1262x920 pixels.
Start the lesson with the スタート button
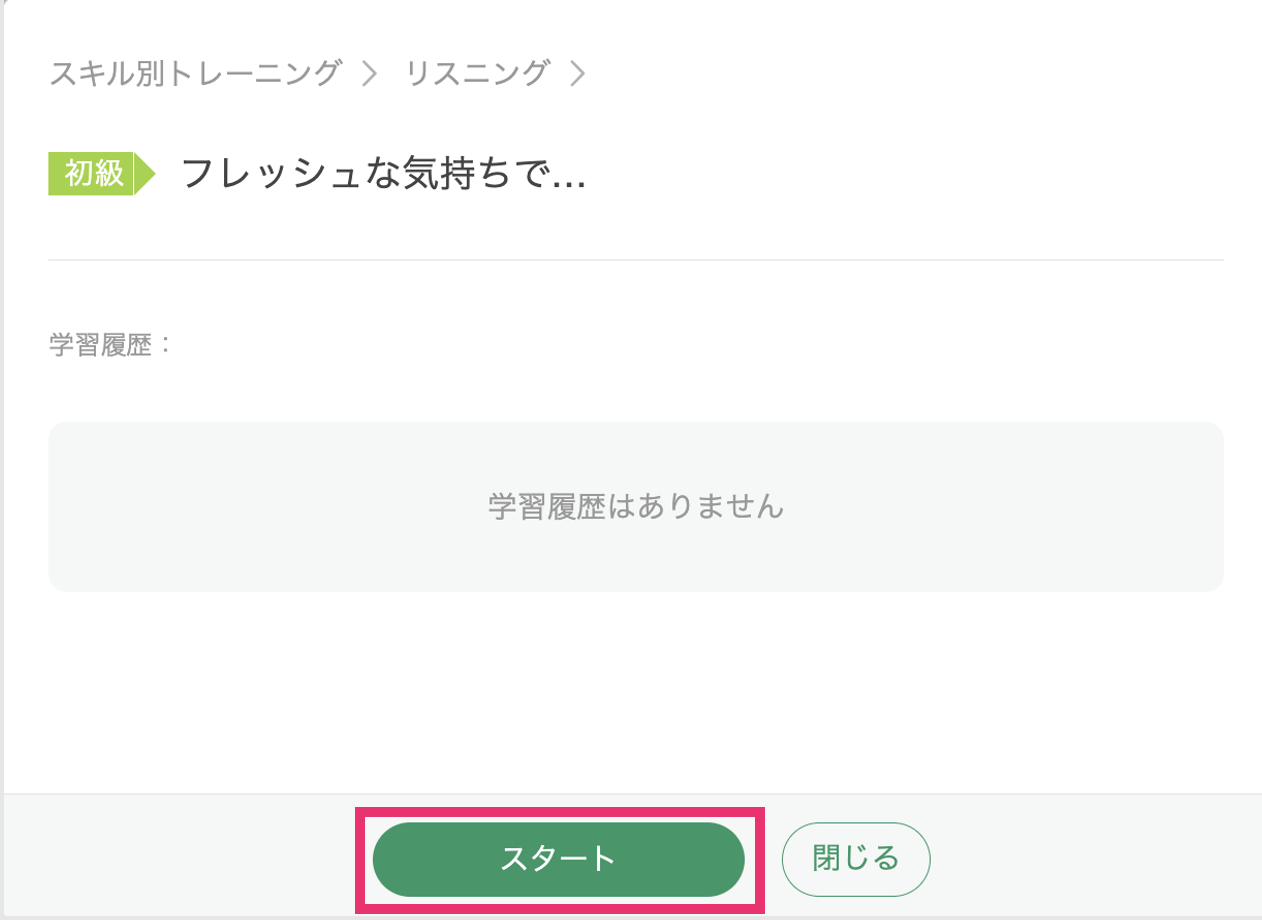point(558,859)
